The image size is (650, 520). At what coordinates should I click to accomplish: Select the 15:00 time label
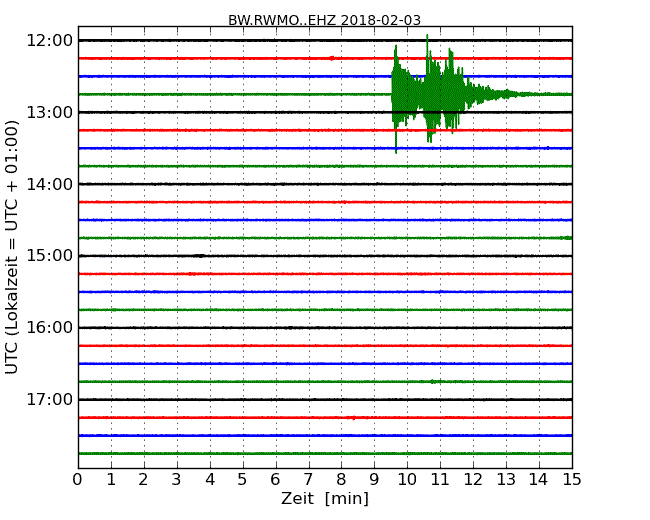(50, 256)
